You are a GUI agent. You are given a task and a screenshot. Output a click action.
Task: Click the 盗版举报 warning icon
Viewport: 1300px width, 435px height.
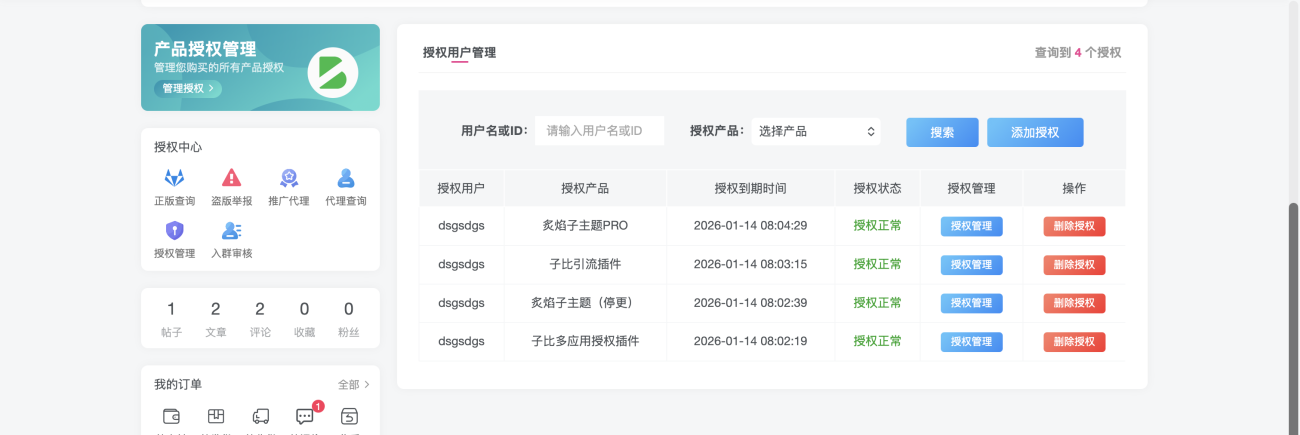[x=231, y=179]
